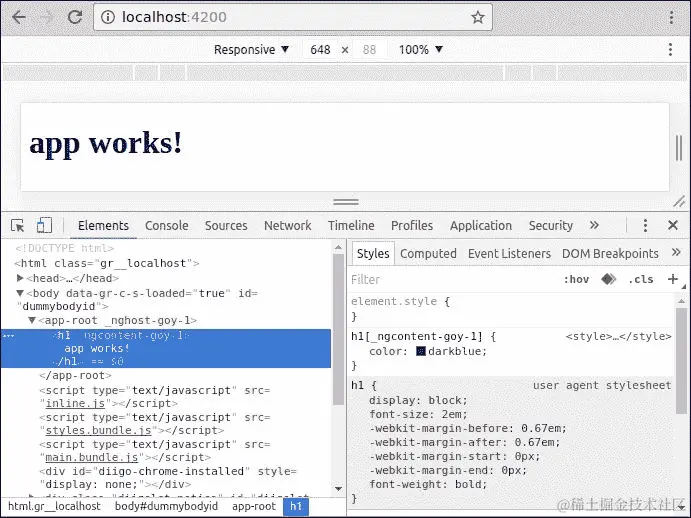Toggle the .cls class editor
691x518 pixels.
click(x=641, y=279)
